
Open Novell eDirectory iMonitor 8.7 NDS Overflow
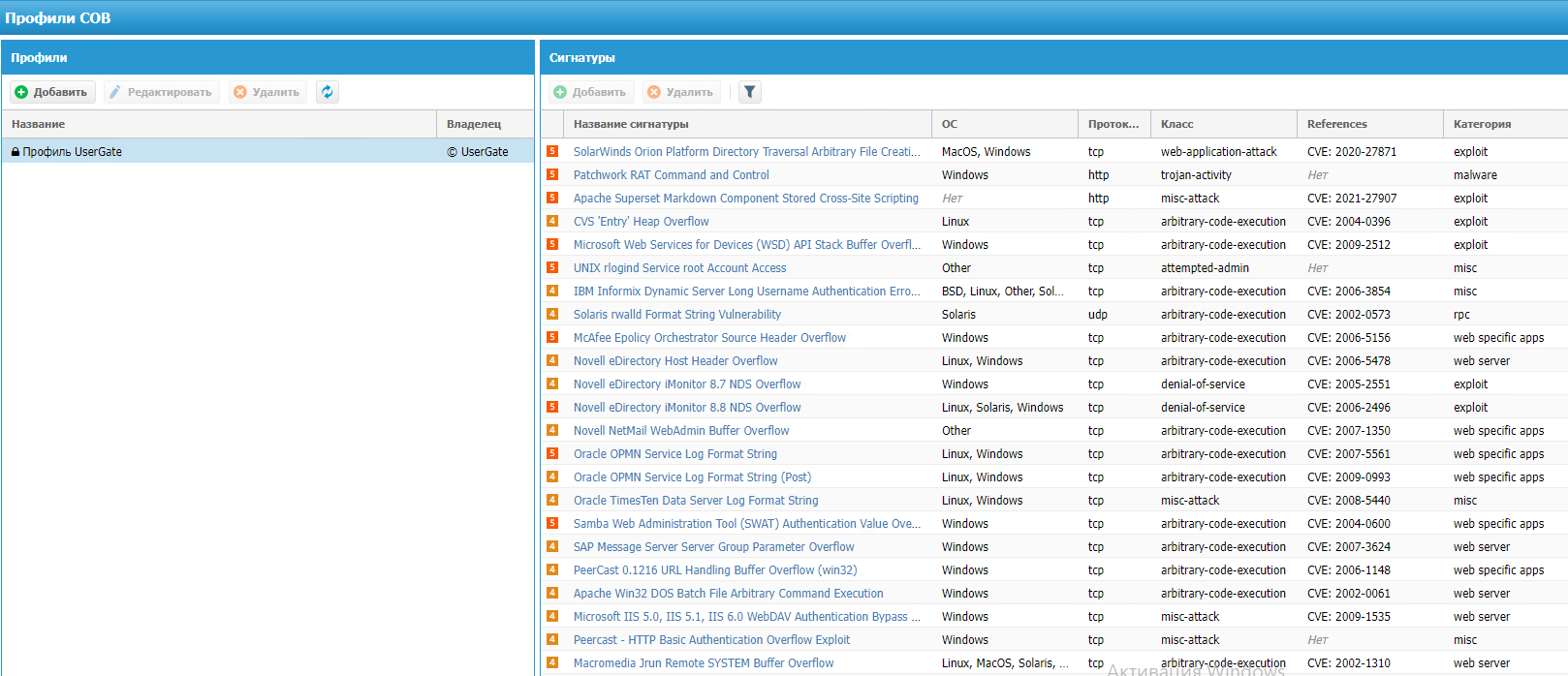pos(687,384)
